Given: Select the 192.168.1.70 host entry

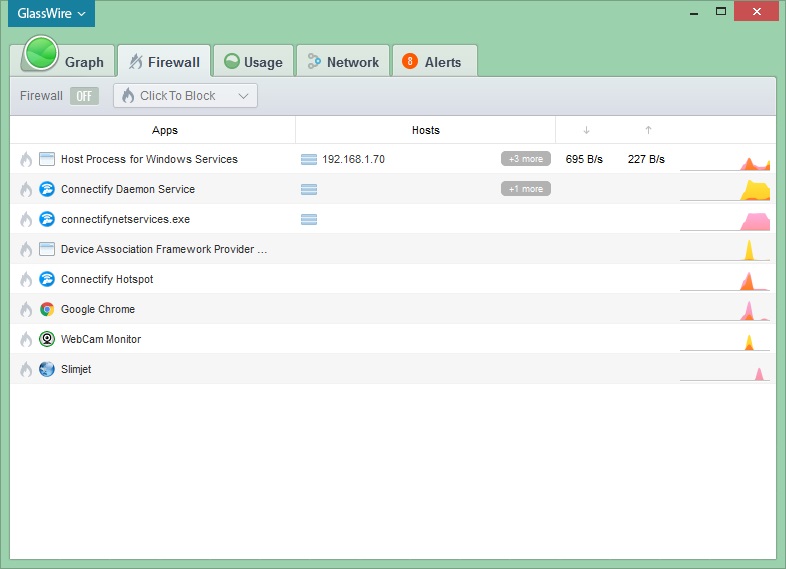Looking at the screenshot, I should click(353, 159).
